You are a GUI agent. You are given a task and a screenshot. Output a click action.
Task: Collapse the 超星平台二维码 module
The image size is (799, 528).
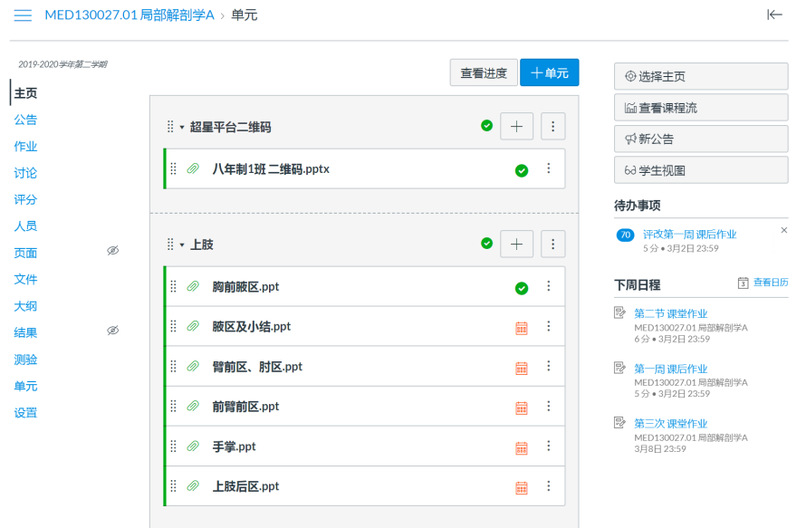click(x=182, y=127)
